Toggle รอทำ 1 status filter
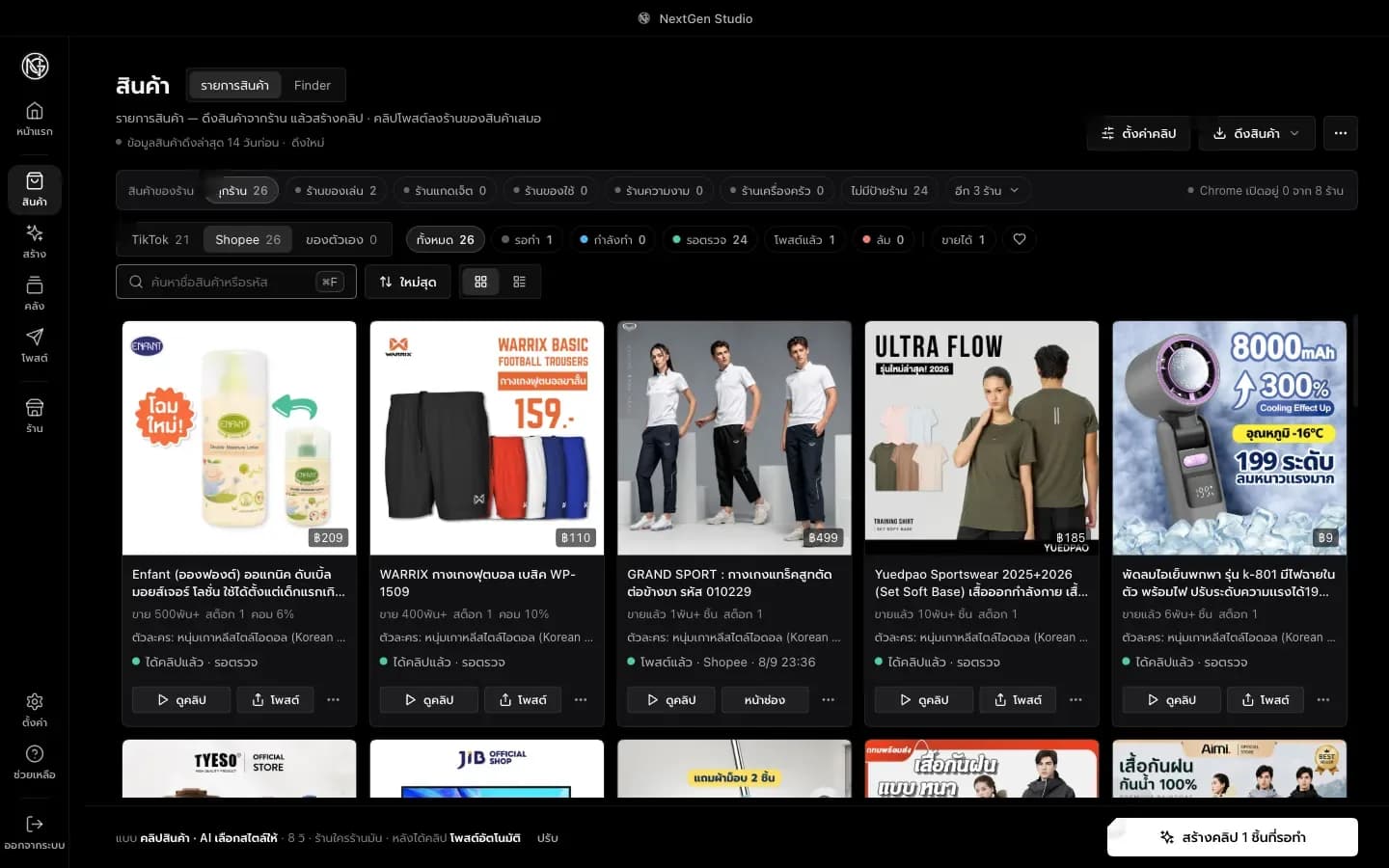This screenshot has height=868, width=1389. (528, 239)
